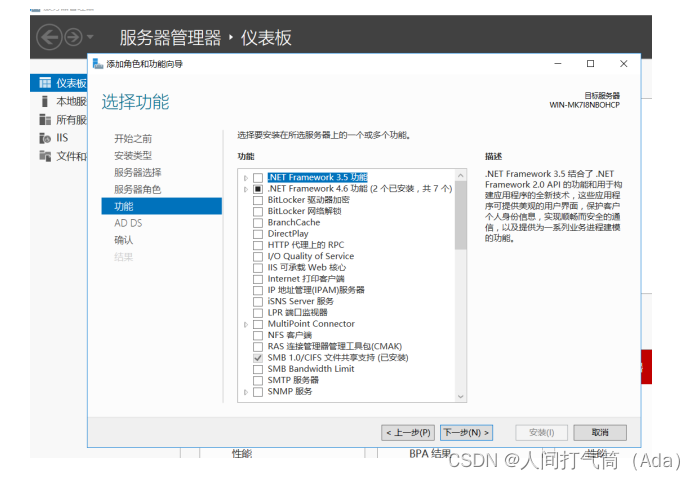Enable the BitLocker 驱动器加密 checkbox

tap(258, 200)
